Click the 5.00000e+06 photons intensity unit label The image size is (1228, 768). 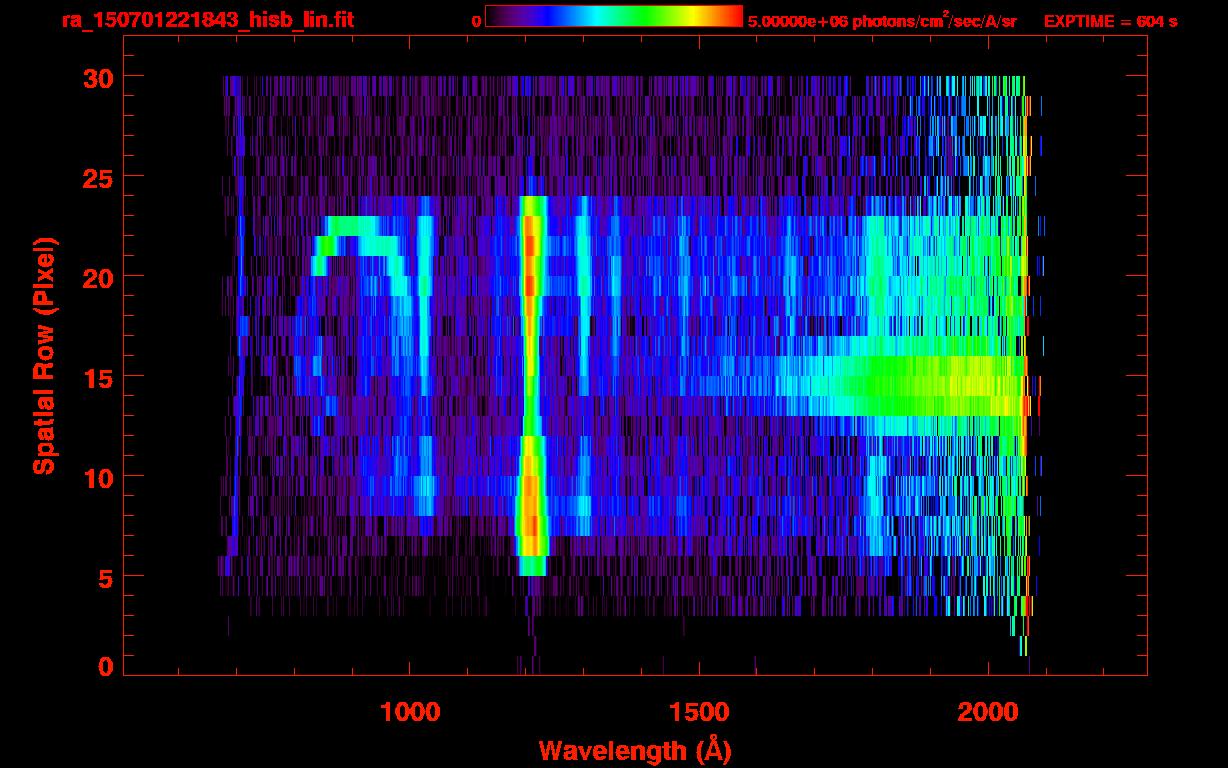(881, 21)
